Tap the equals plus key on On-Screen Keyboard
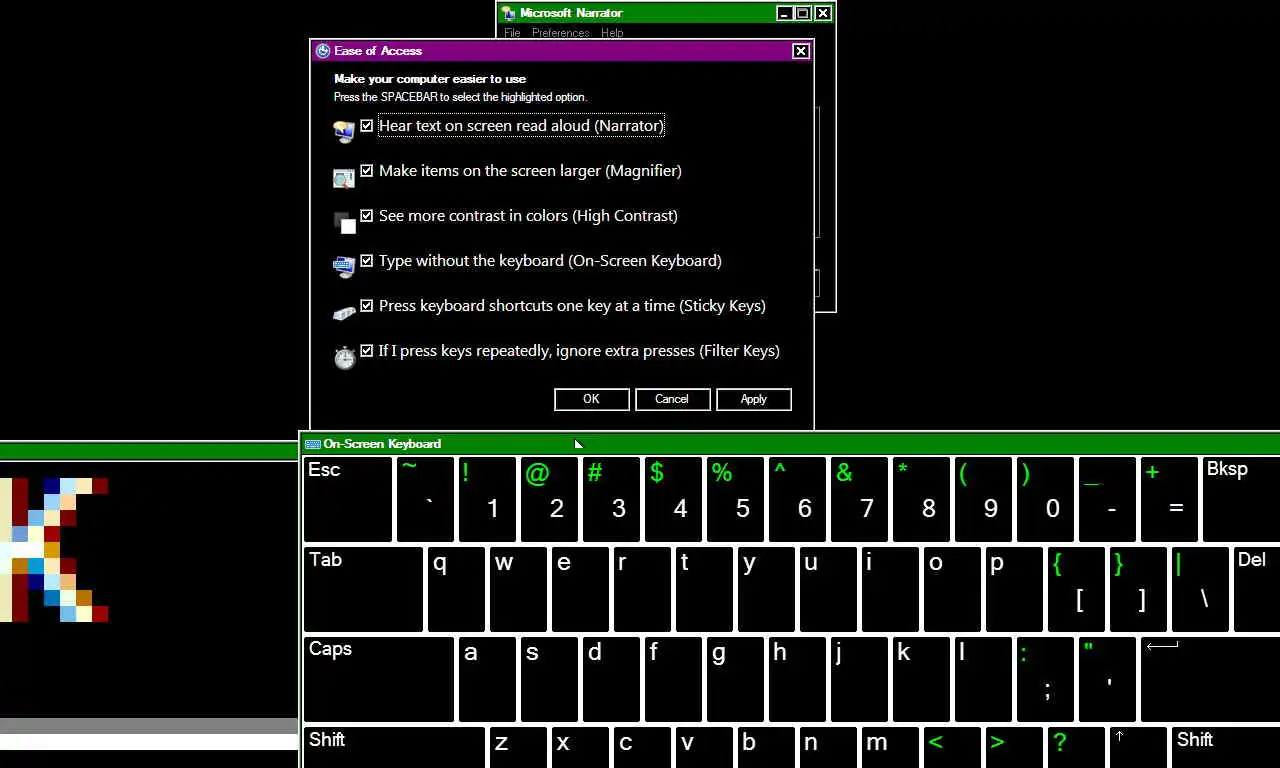Viewport: 1280px width, 768px height. click(x=1169, y=499)
